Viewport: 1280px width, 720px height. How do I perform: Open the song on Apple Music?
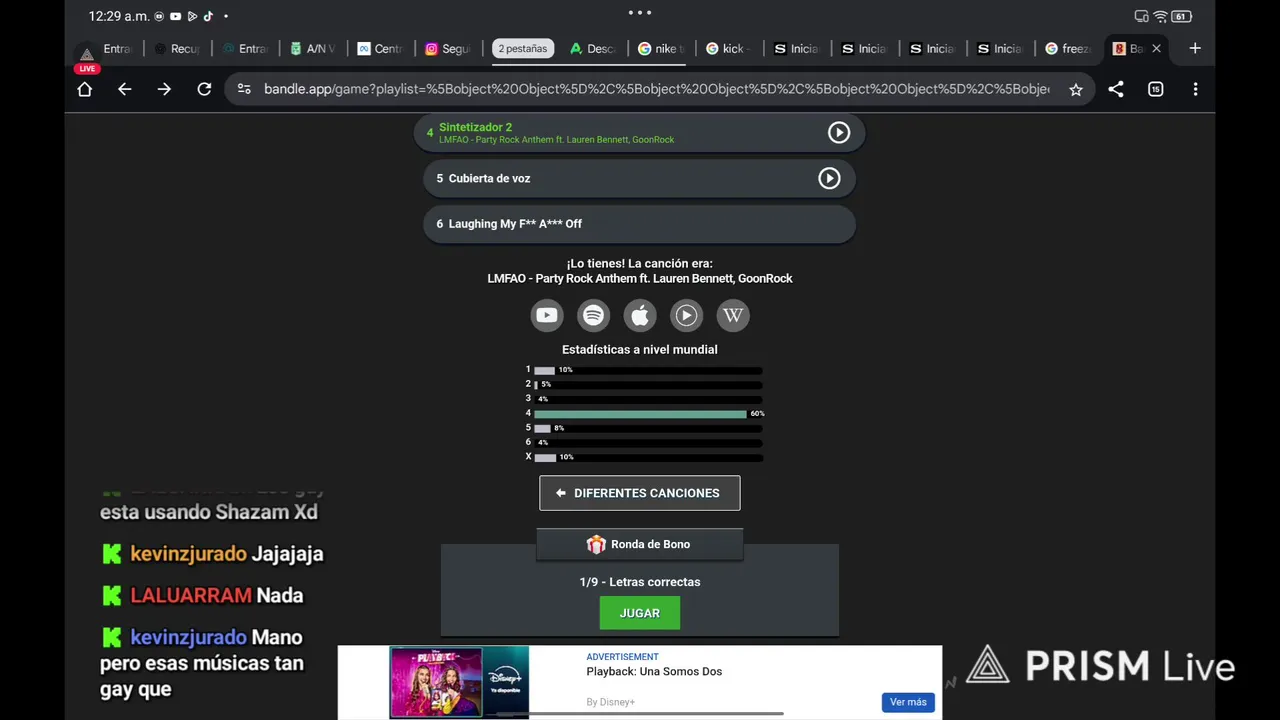coord(640,315)
